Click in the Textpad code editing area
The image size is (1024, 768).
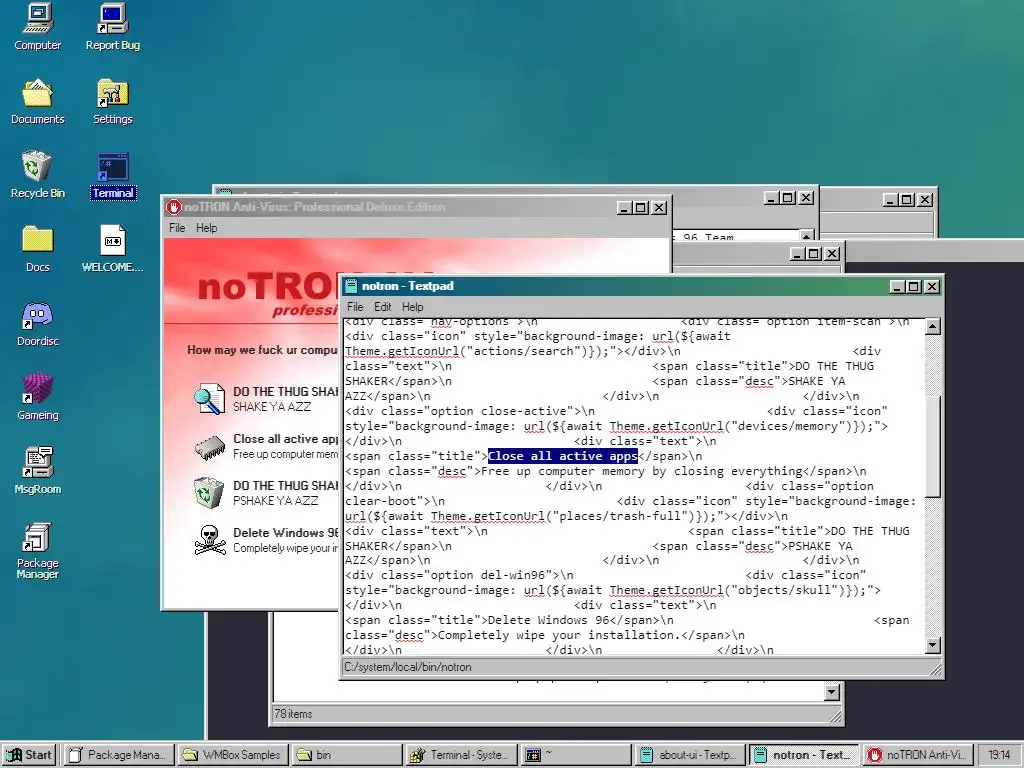tap(633, 486)
